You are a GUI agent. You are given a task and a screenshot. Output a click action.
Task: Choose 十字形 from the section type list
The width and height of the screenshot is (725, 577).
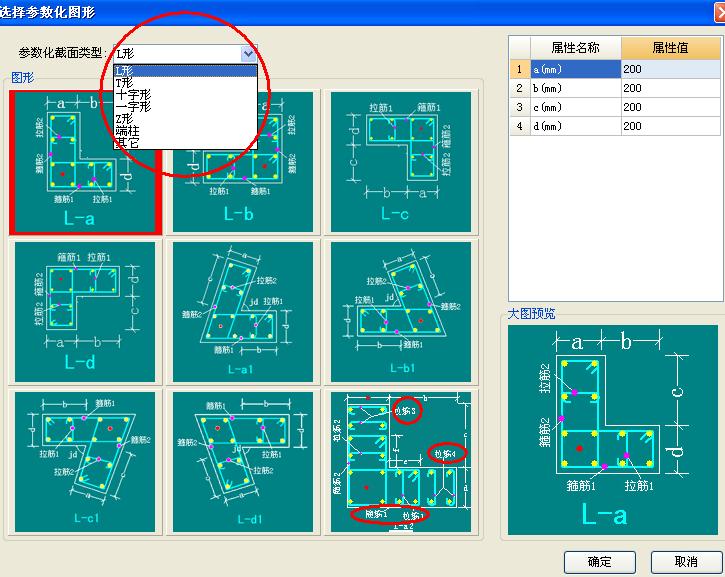pyautogui.click(x=185, y=95)
